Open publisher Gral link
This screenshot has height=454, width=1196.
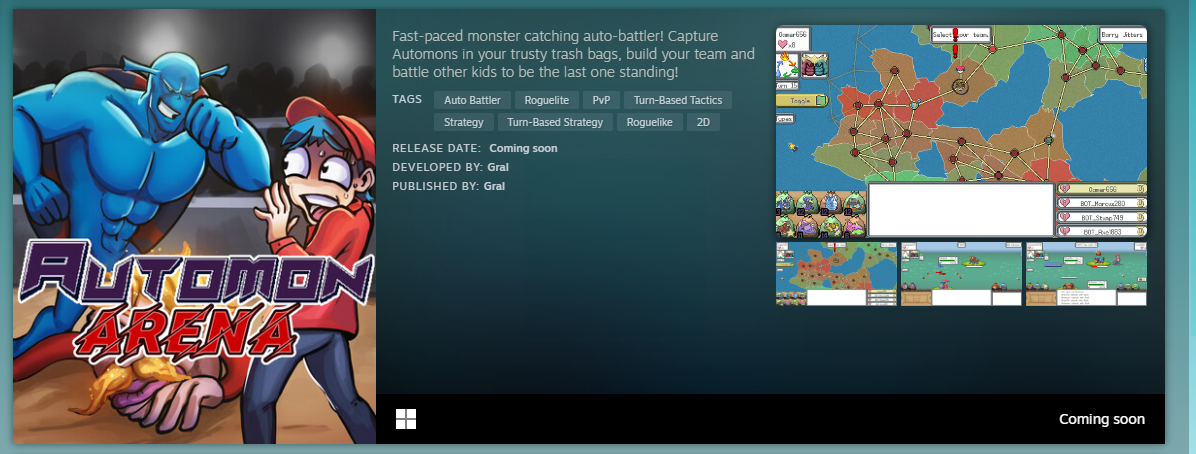click(494, 186)
